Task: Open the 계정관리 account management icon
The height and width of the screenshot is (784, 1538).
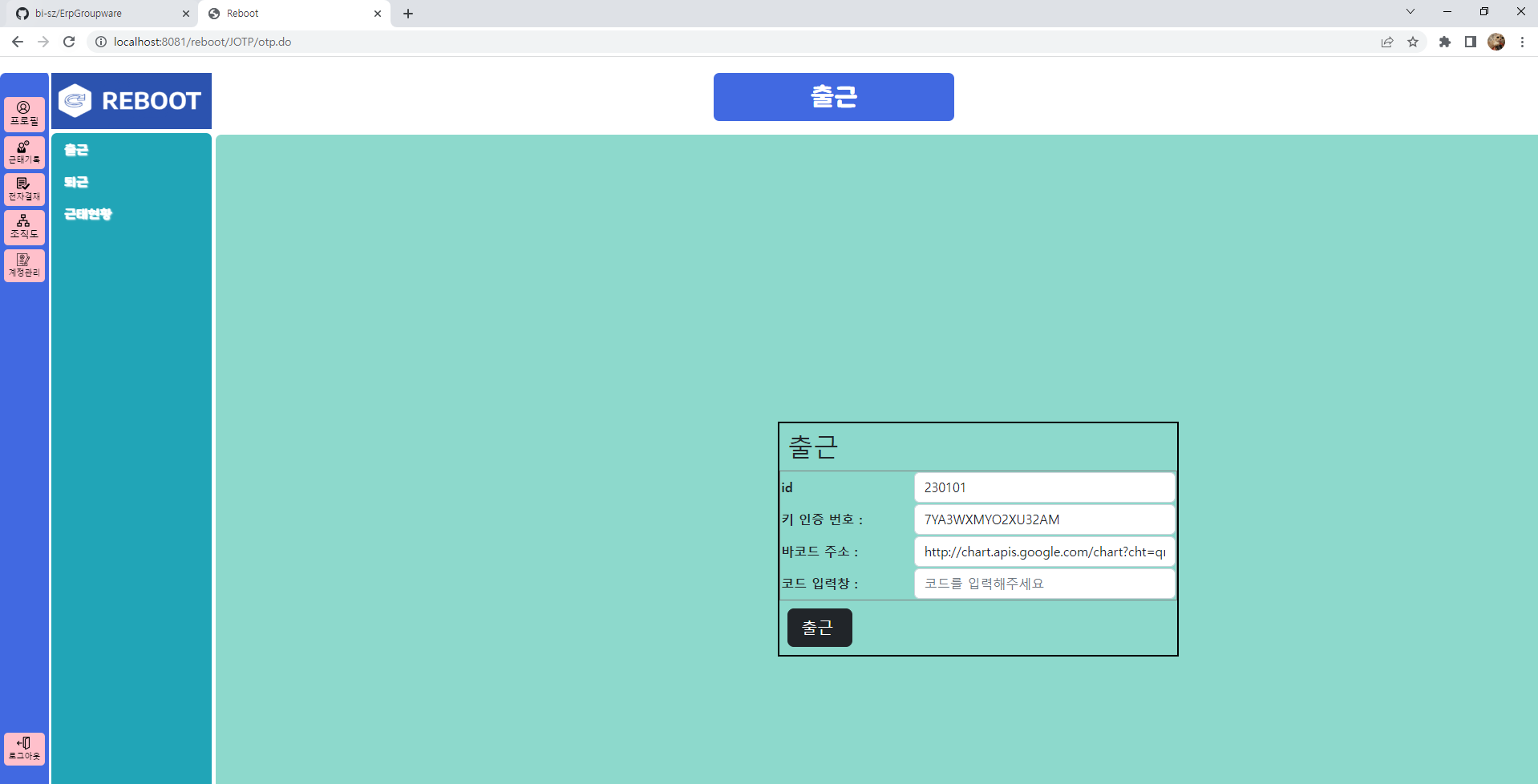Action: (24, 265)
